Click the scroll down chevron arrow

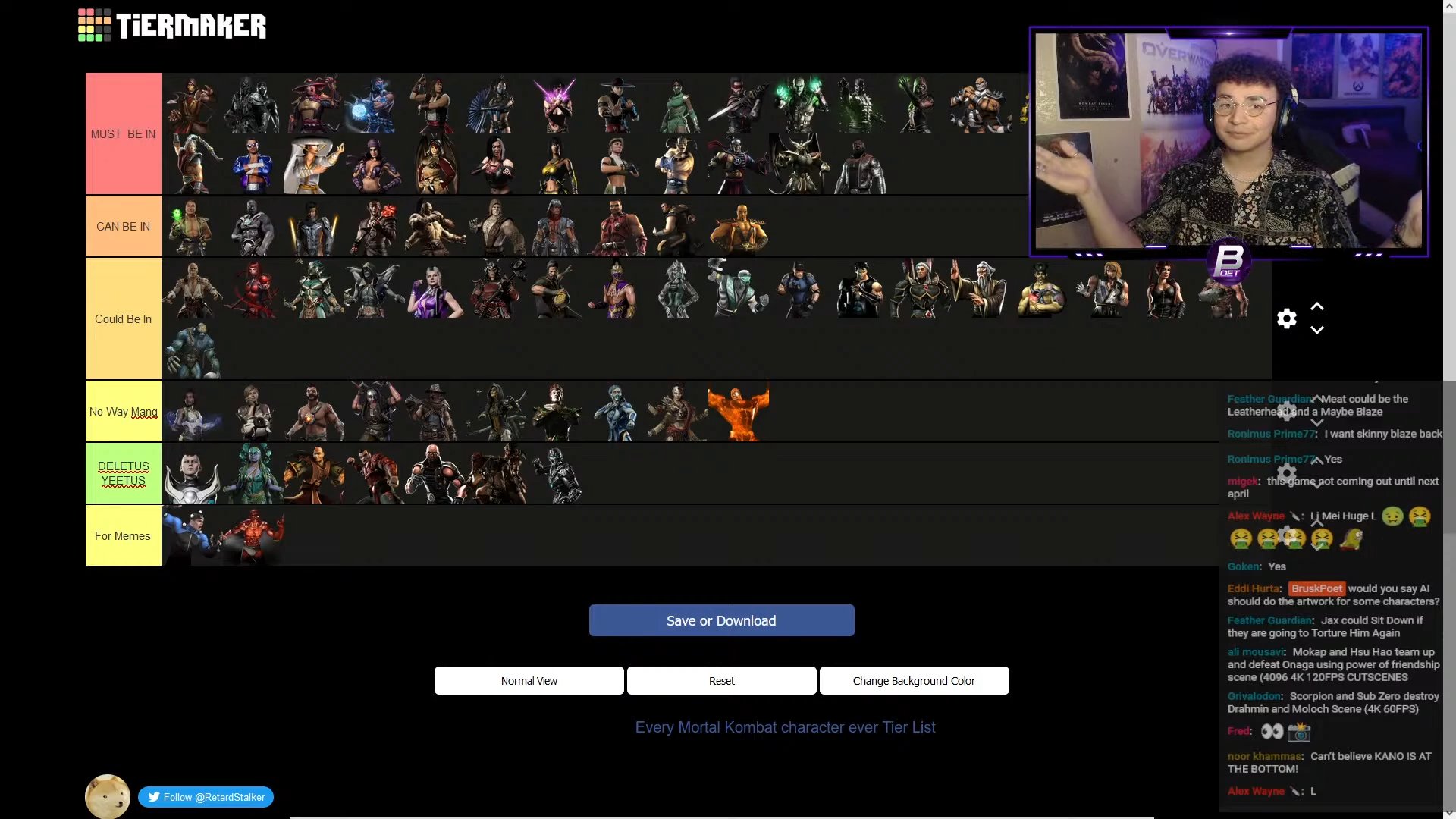(1316, 330)
